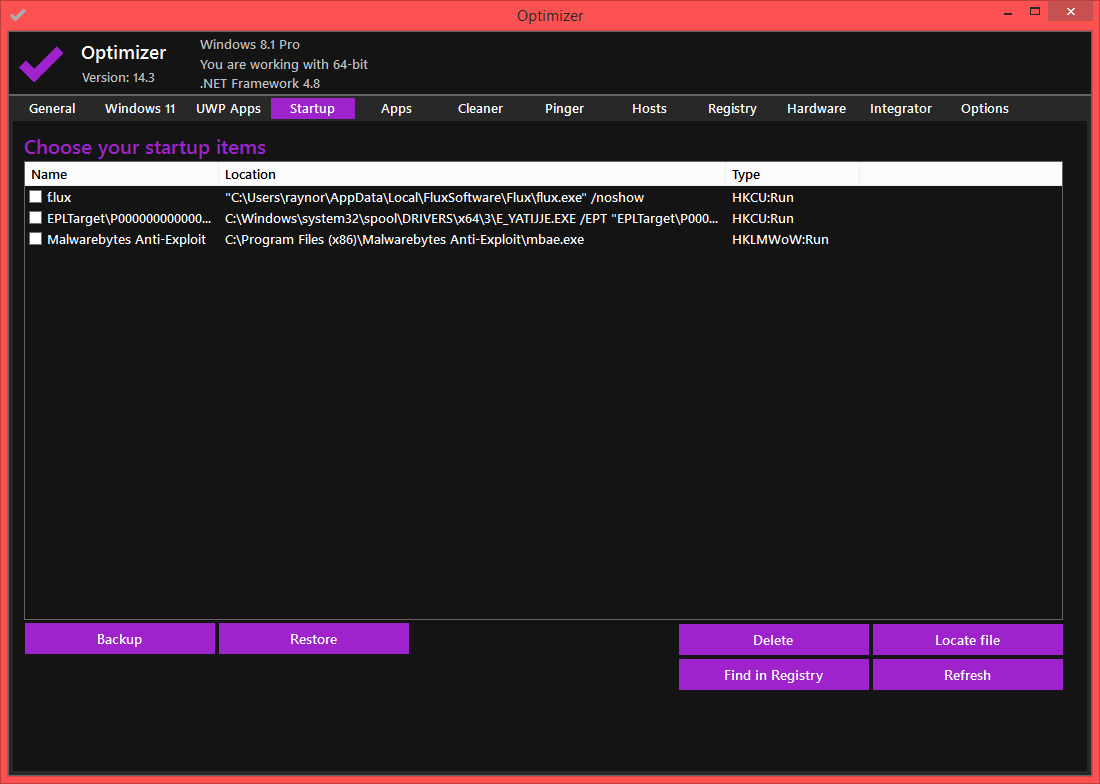Select the Pinger tab
This screenshot has height=784, width=1100.
click(564, 108)
